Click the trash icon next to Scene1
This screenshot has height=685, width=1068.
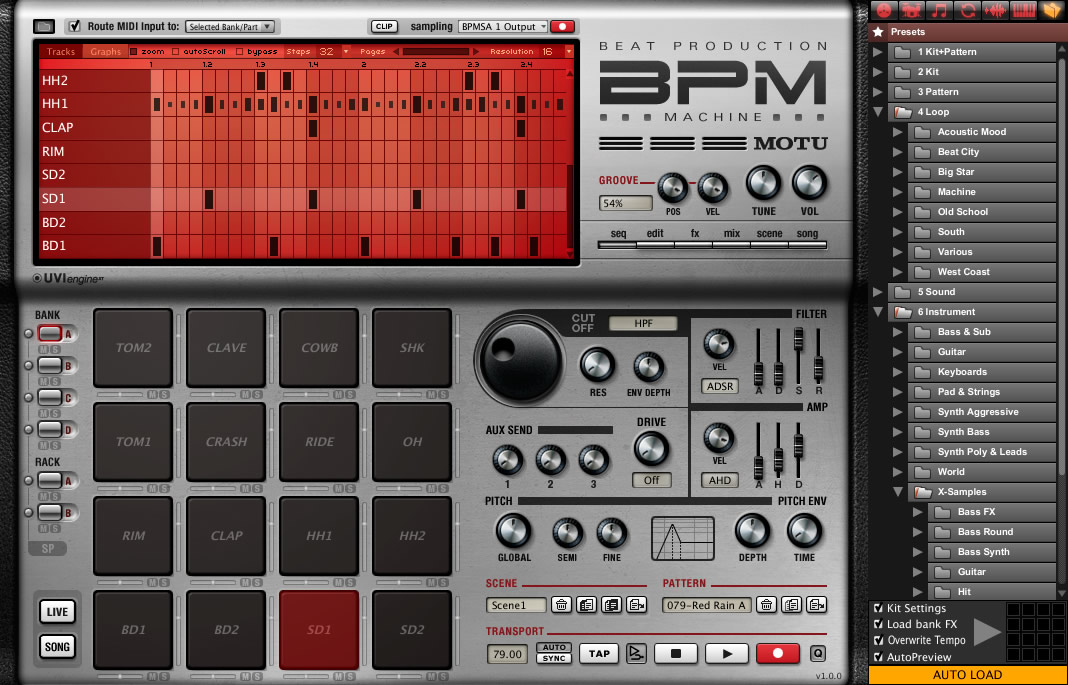point(562,604)
